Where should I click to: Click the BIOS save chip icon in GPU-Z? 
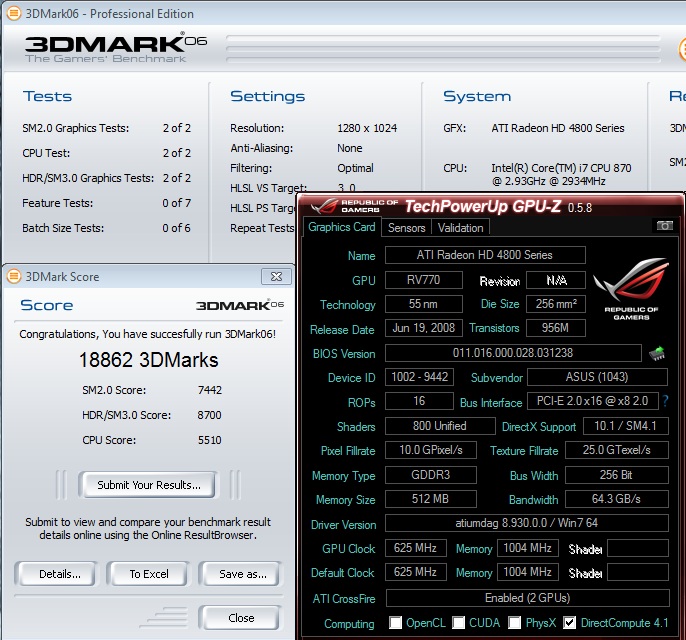(x=657, y=353)
